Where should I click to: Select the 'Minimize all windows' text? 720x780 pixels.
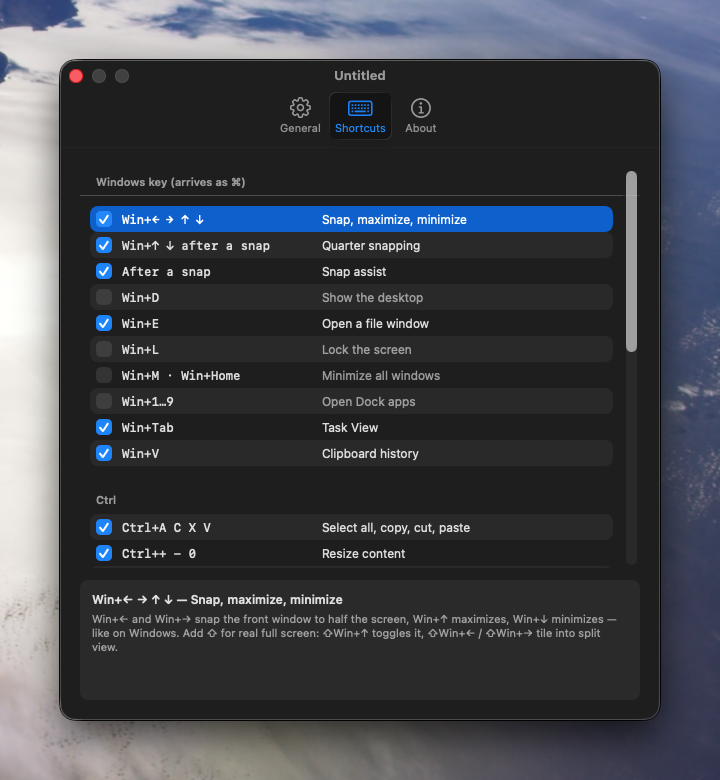[381, 376]
